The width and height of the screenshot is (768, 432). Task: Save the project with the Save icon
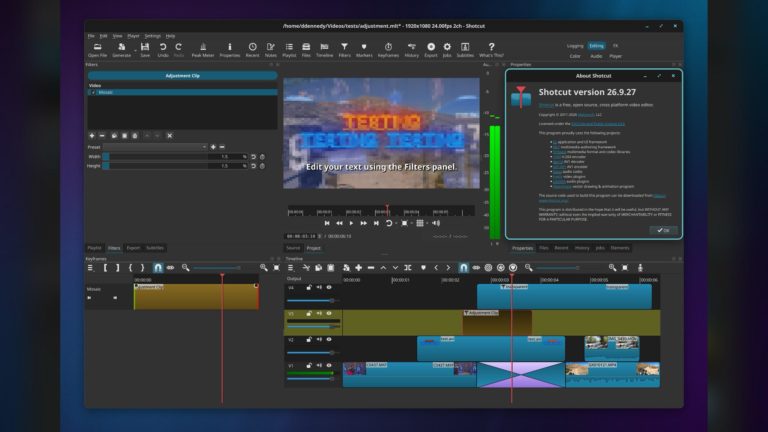(x=145, y=49)
